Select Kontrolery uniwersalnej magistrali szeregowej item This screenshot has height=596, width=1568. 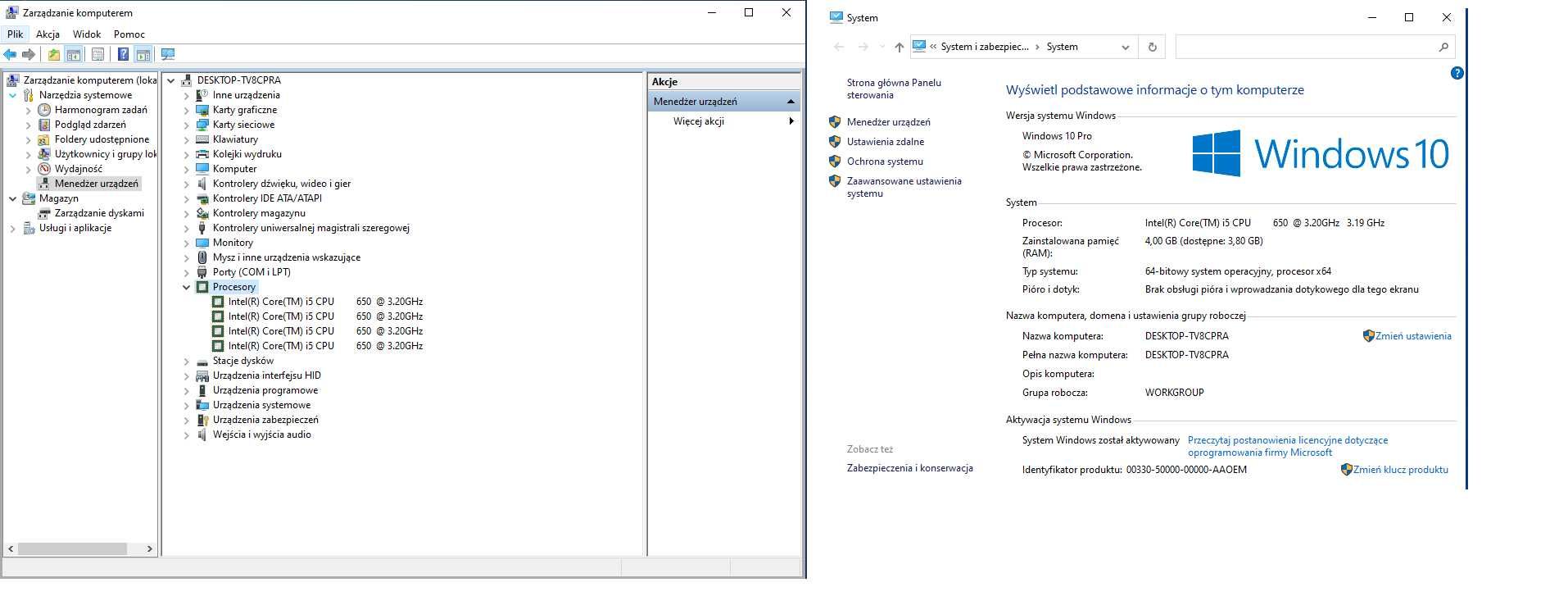[x=310, y=228]
